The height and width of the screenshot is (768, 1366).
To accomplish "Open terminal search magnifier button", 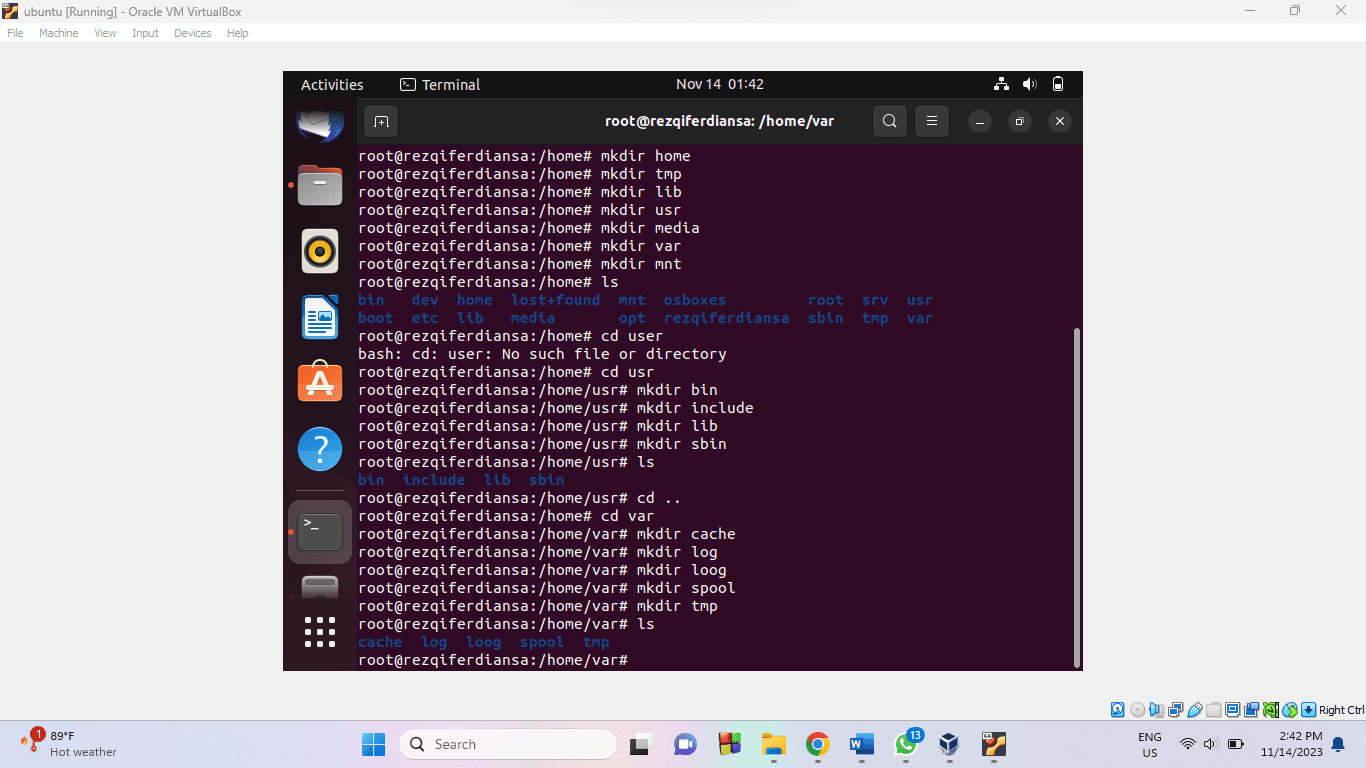I will click(889, 121).
